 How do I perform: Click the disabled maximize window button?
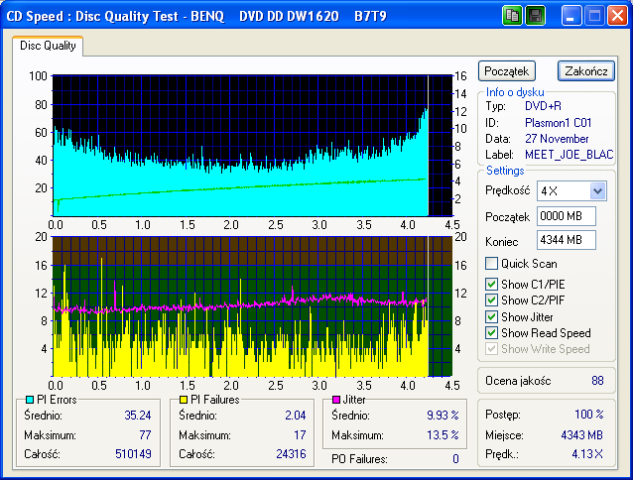point(594,16)
